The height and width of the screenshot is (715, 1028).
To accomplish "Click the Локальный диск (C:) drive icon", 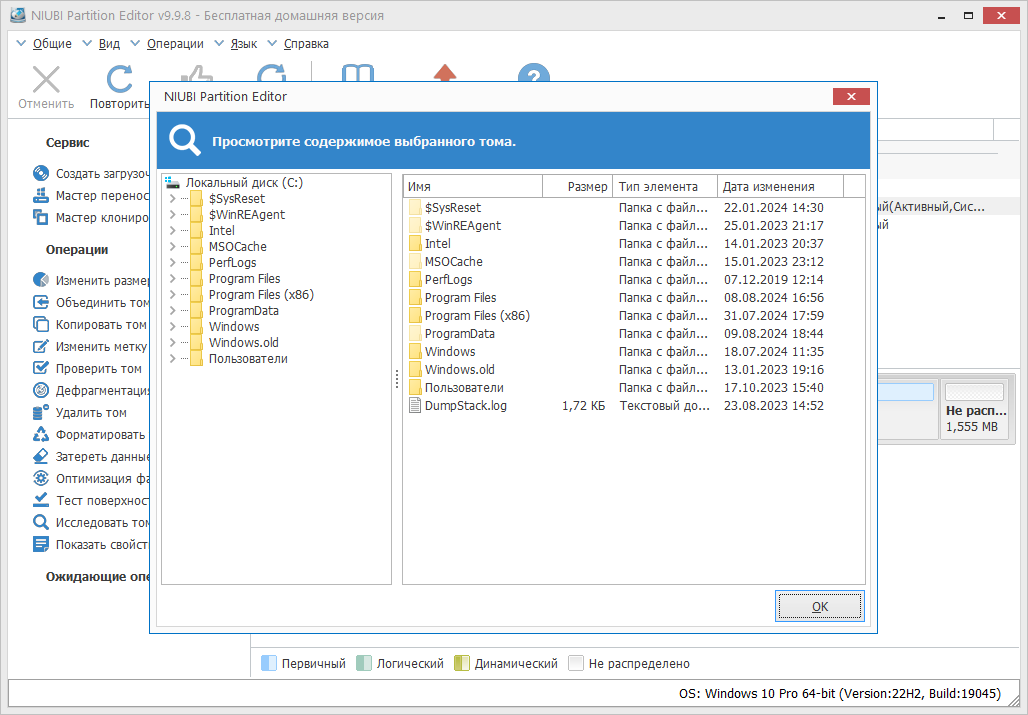I will point(172,182).
